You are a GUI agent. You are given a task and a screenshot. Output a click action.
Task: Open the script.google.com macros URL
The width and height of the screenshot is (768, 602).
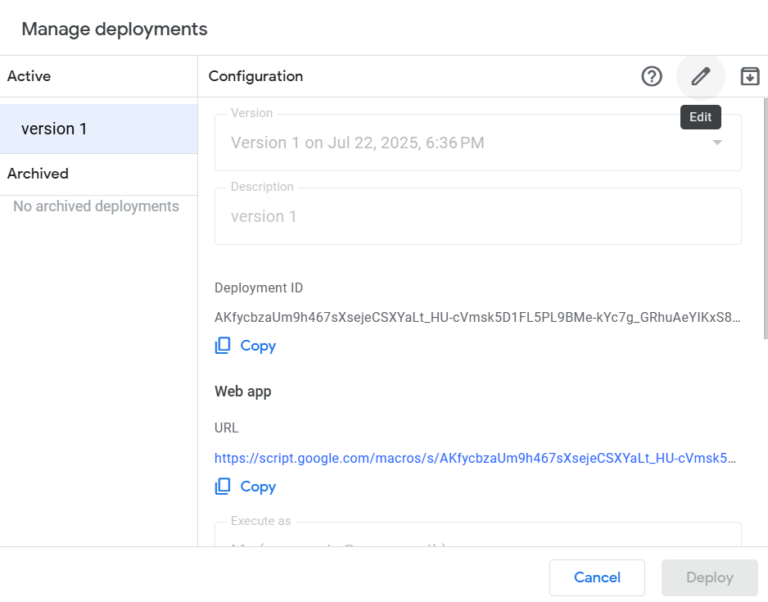[x=475, y=458]
